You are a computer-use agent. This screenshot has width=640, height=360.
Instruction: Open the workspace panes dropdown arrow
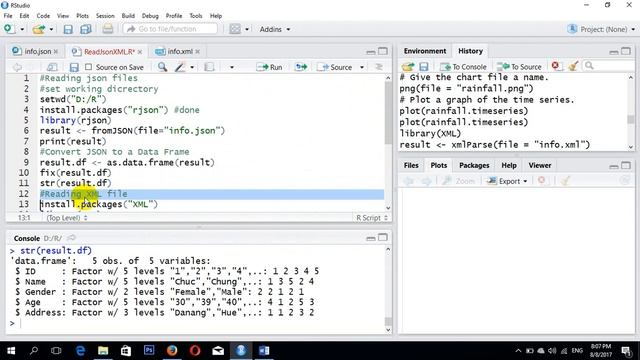tap(247, 29)
